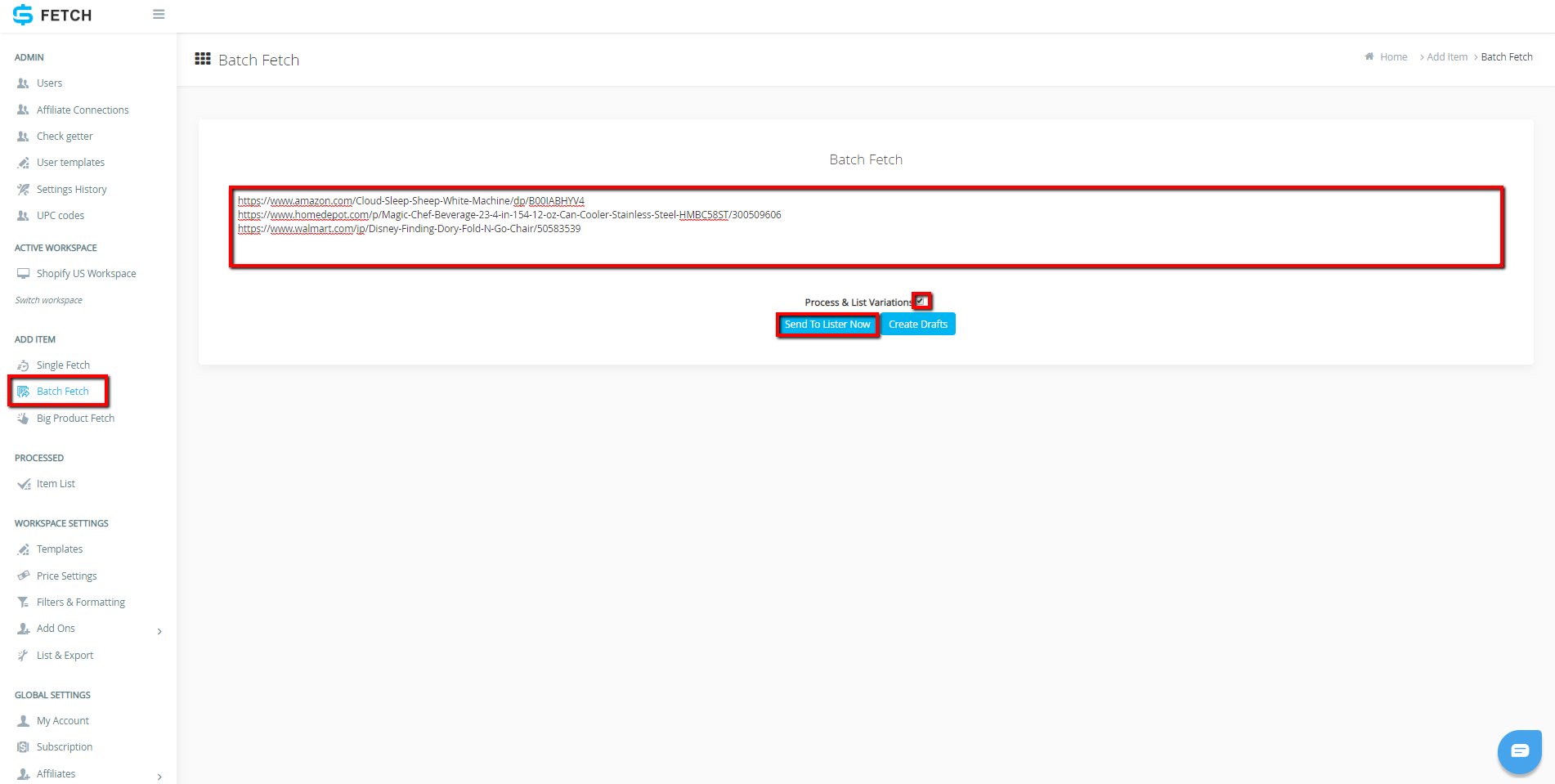
Task: Click Home breadcrumb link
Action: pyautogui.click(x=1393, y=57)
